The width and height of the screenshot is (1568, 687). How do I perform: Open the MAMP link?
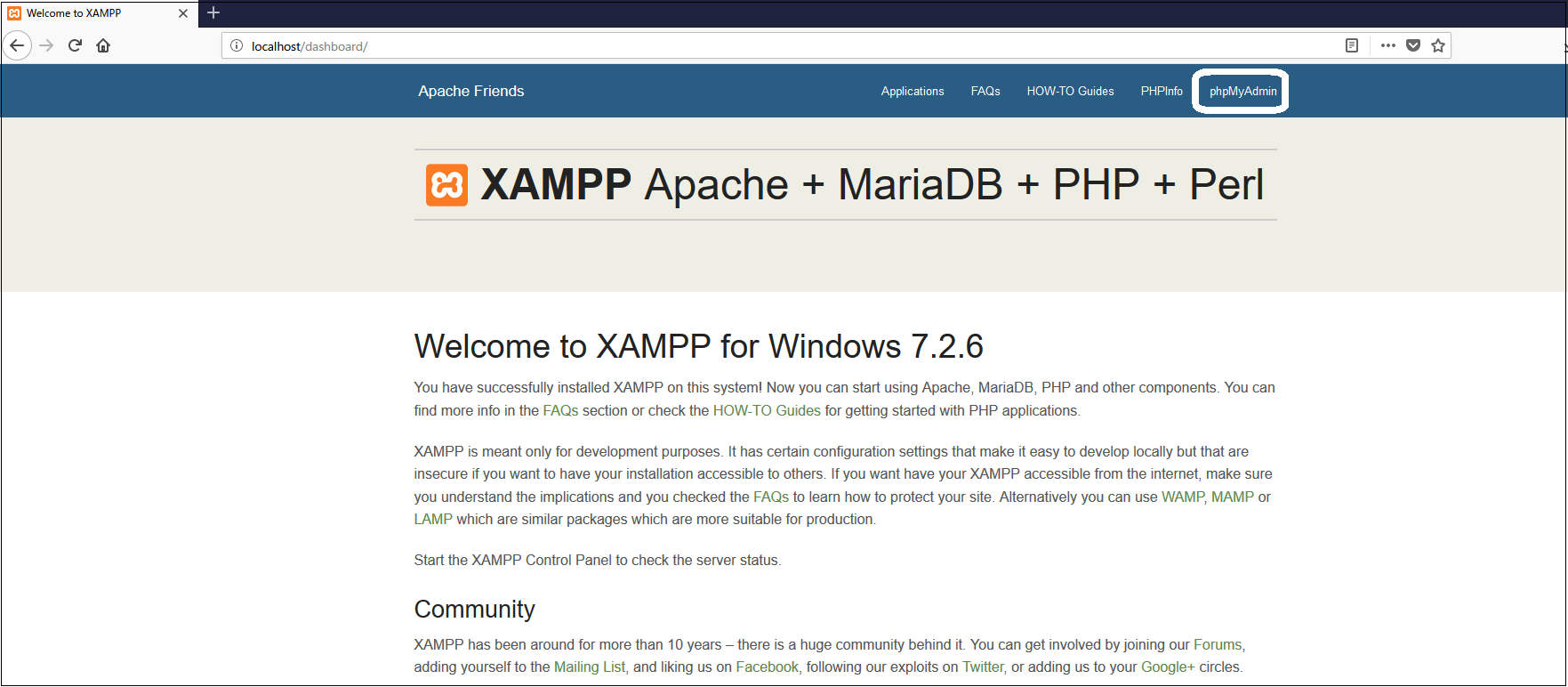click(1233, 497)
